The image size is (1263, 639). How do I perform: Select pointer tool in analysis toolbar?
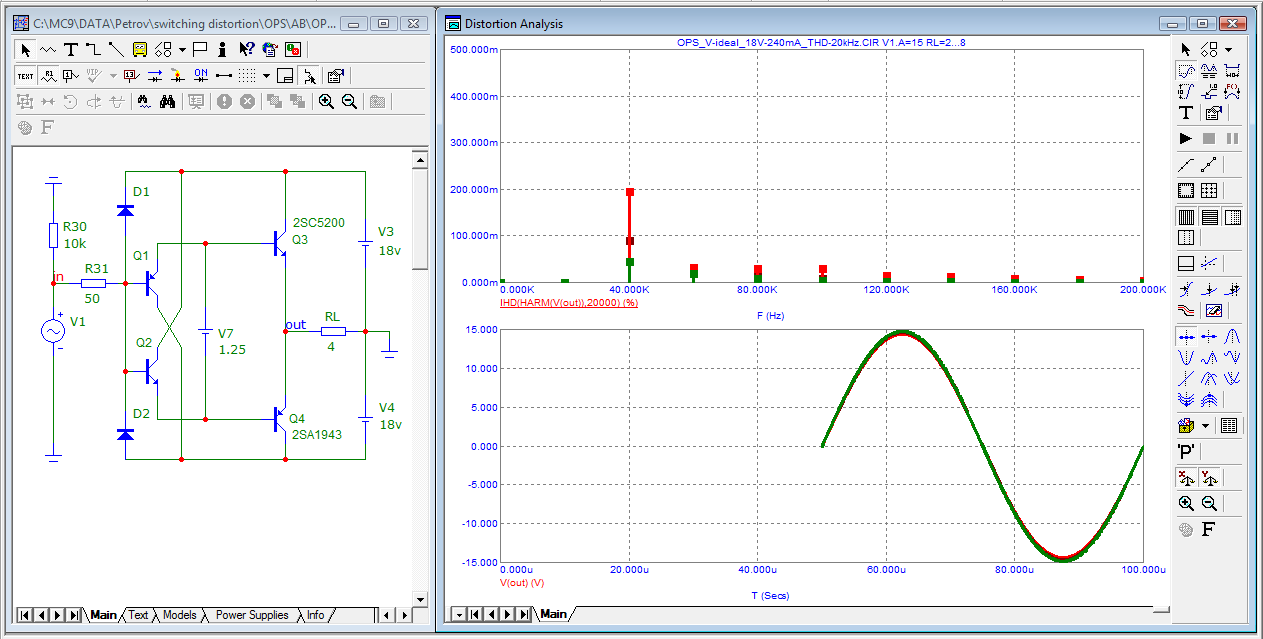click(1186, 49)
